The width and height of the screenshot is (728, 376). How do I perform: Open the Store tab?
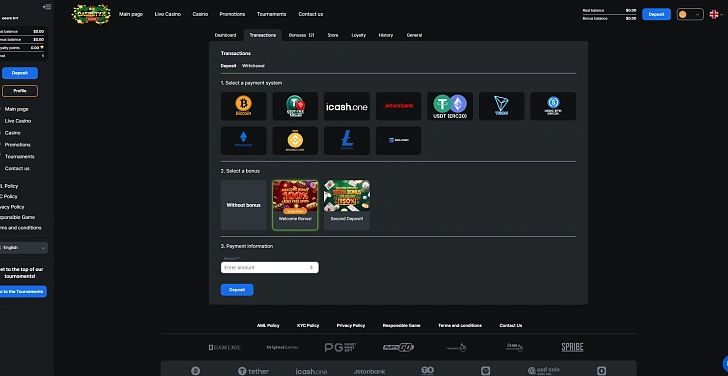[332, 35]
